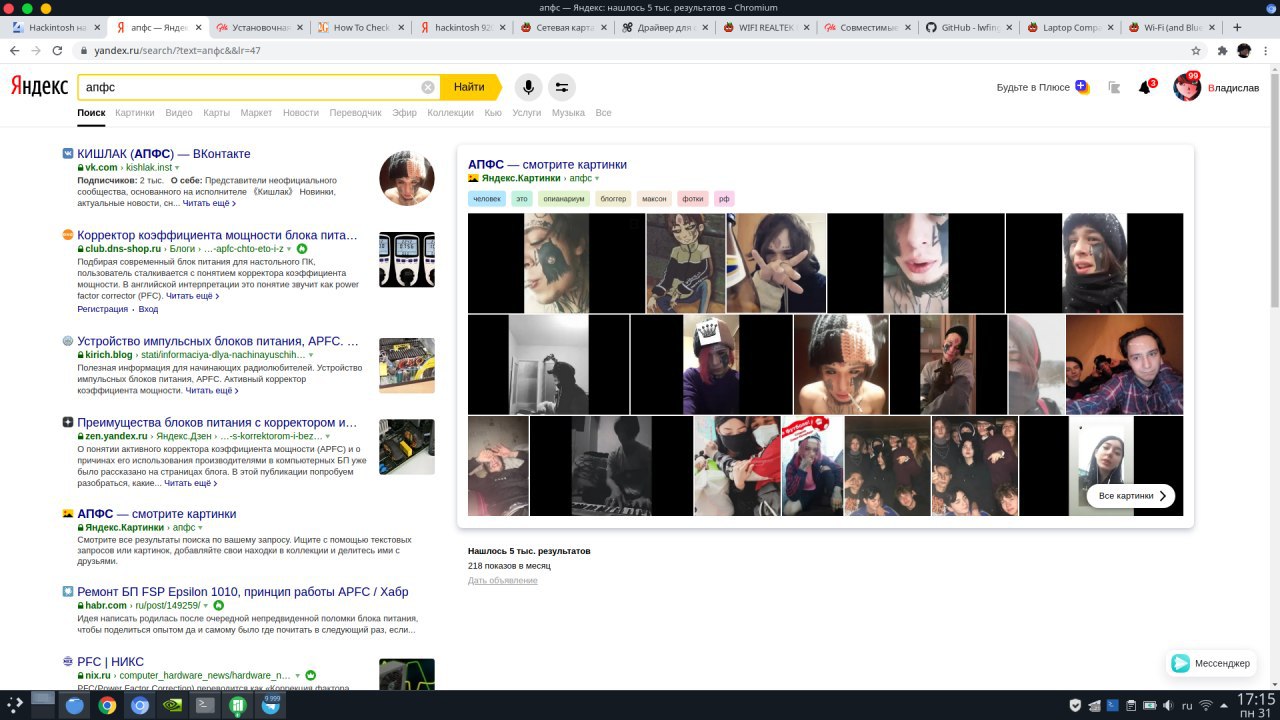Open a new browser tab

click(x=1237, y=27)
